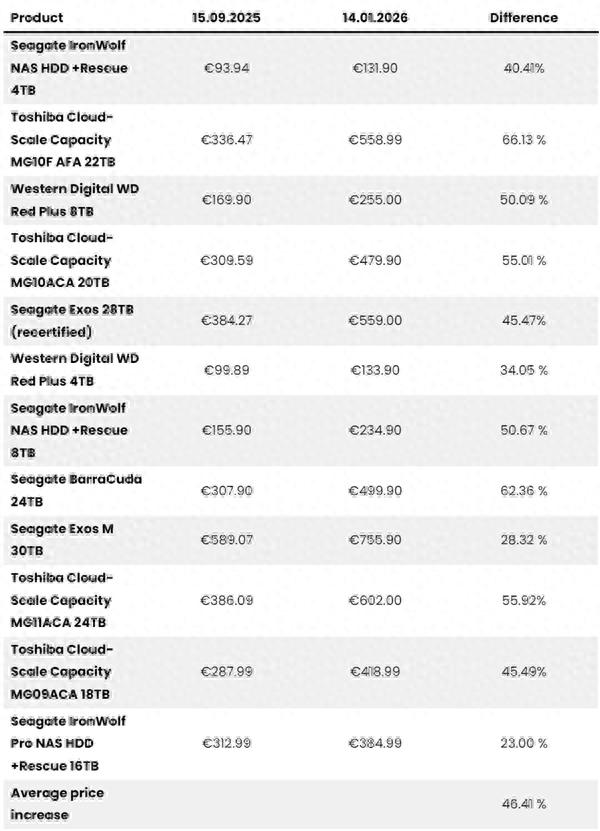Screen dimensions: 600x831
Task: Click the 66.13 % difference cell
Action: [x=524, y=139]
